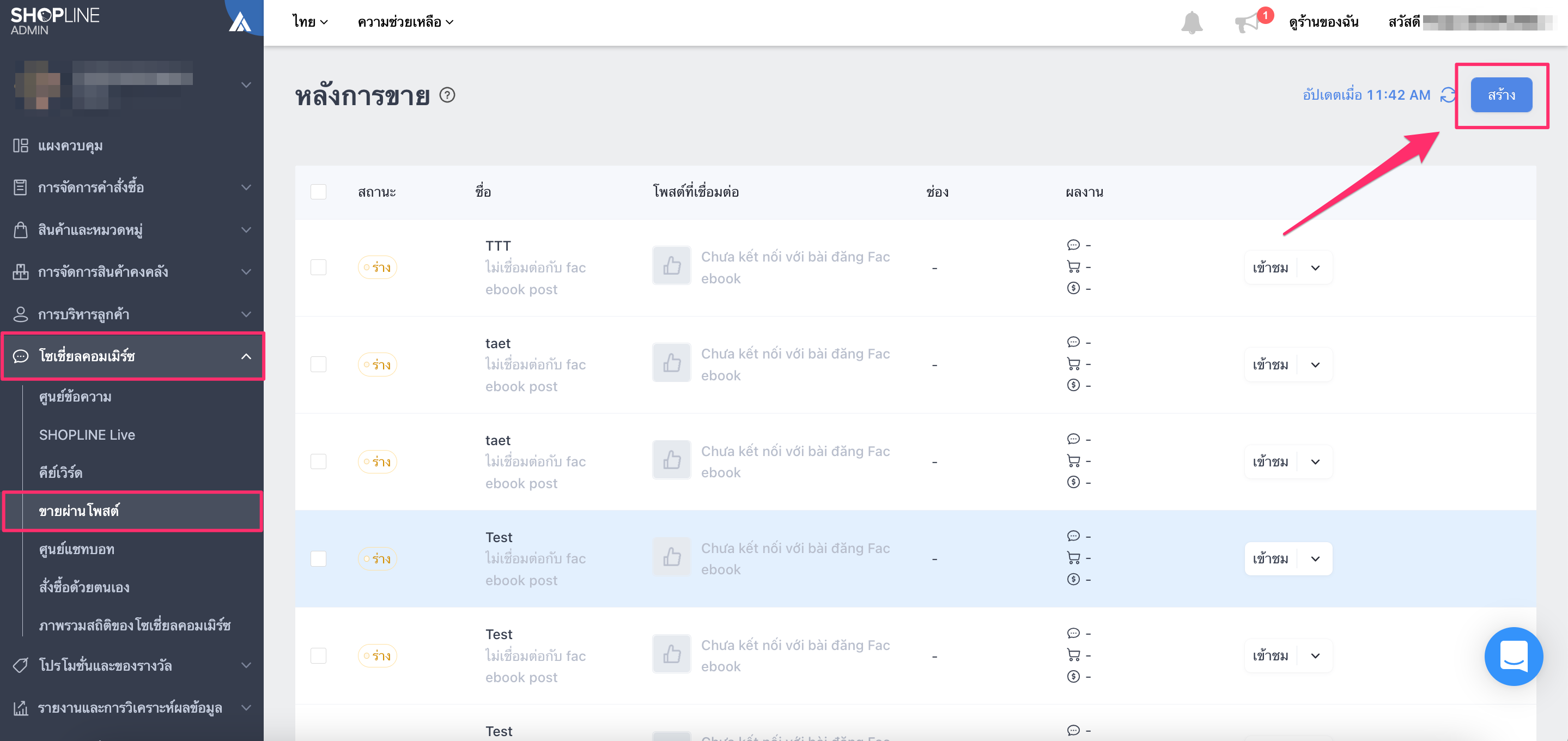Check the checkbox for the Test row below the highlighted one
The width and height of the screenshot is (1568, 741).
point(318,656)
